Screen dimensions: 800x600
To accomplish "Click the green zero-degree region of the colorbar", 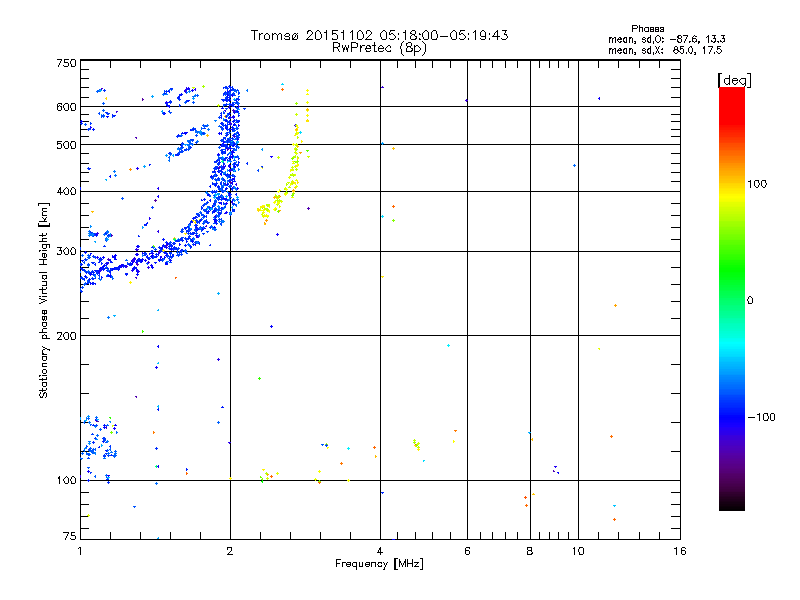I will 732,300.
